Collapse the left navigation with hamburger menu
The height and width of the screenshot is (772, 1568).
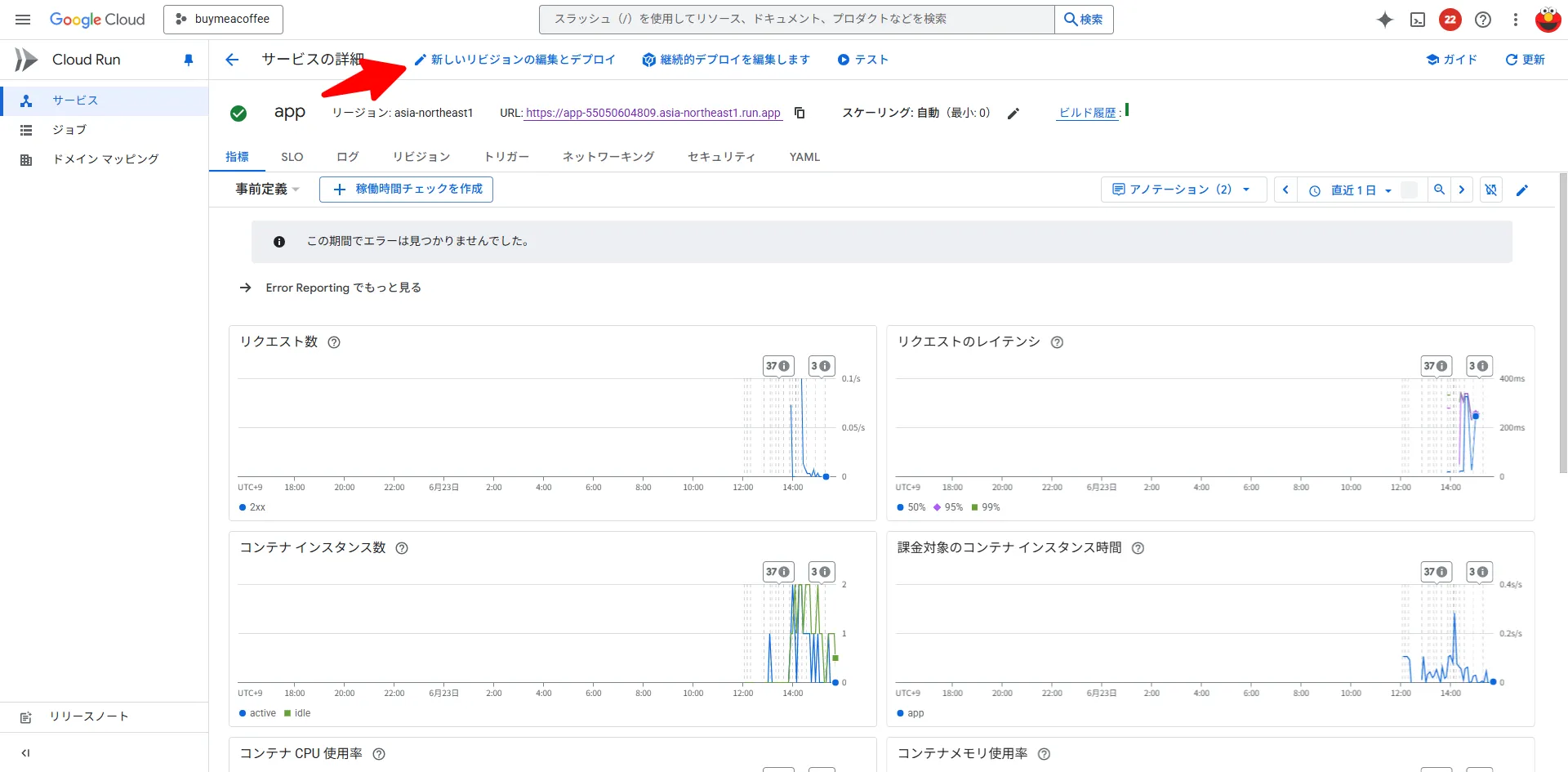[22, 19]
